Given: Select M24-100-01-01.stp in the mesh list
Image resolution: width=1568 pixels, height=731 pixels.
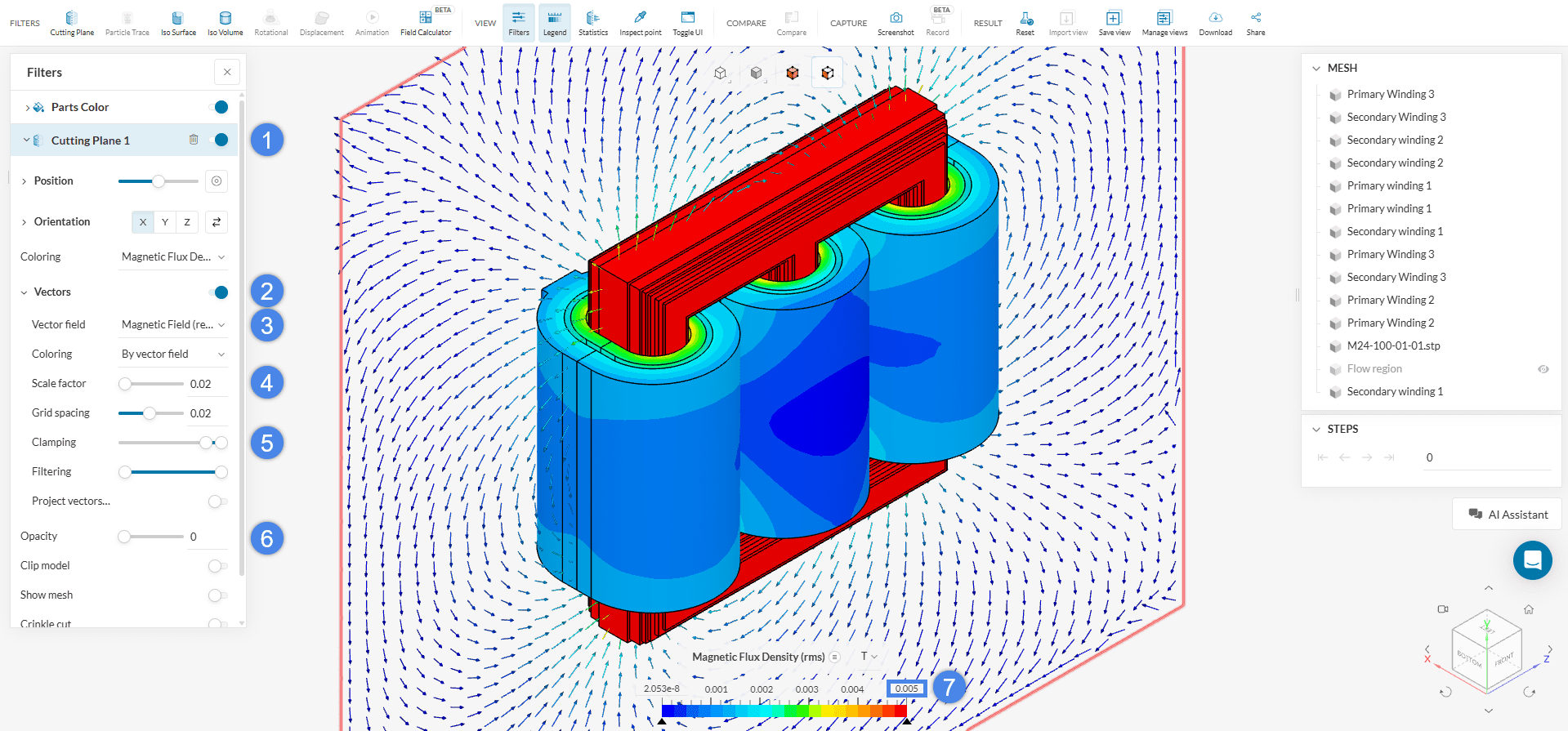Looking at the screenshot, I should coord(1393,346).
